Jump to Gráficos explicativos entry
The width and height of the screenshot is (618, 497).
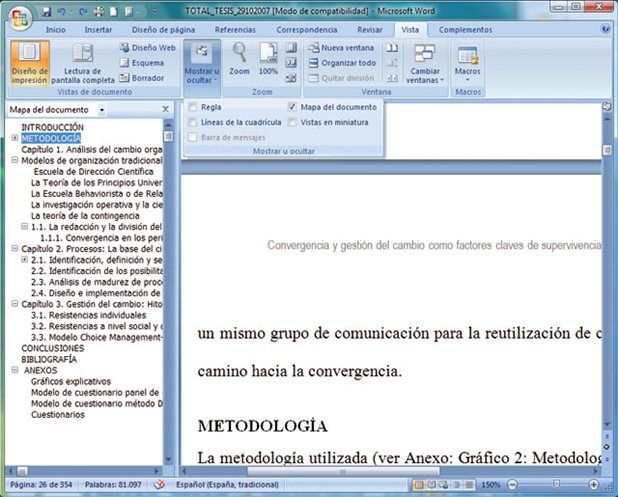click(71, 381)
